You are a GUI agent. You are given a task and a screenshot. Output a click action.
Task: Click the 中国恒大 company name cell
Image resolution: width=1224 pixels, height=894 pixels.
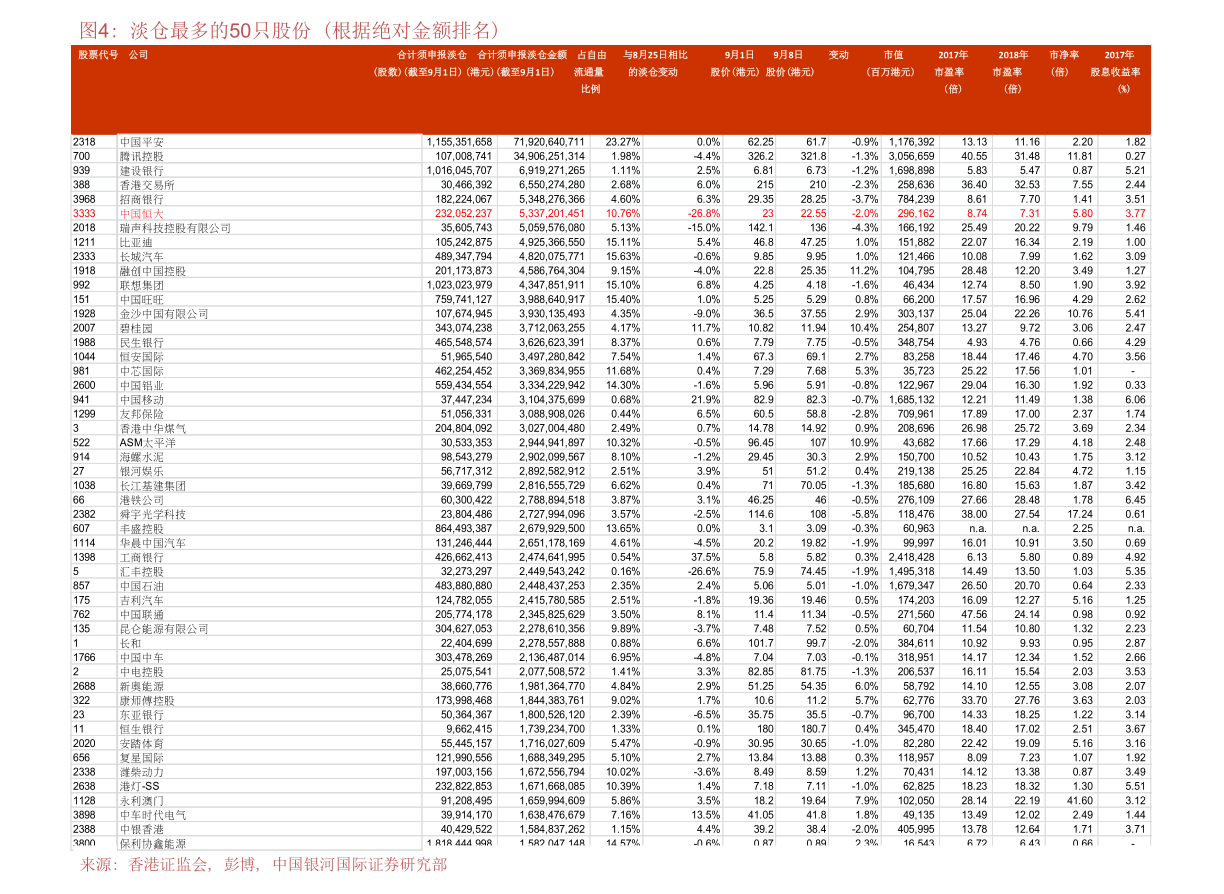coord(141,214)
